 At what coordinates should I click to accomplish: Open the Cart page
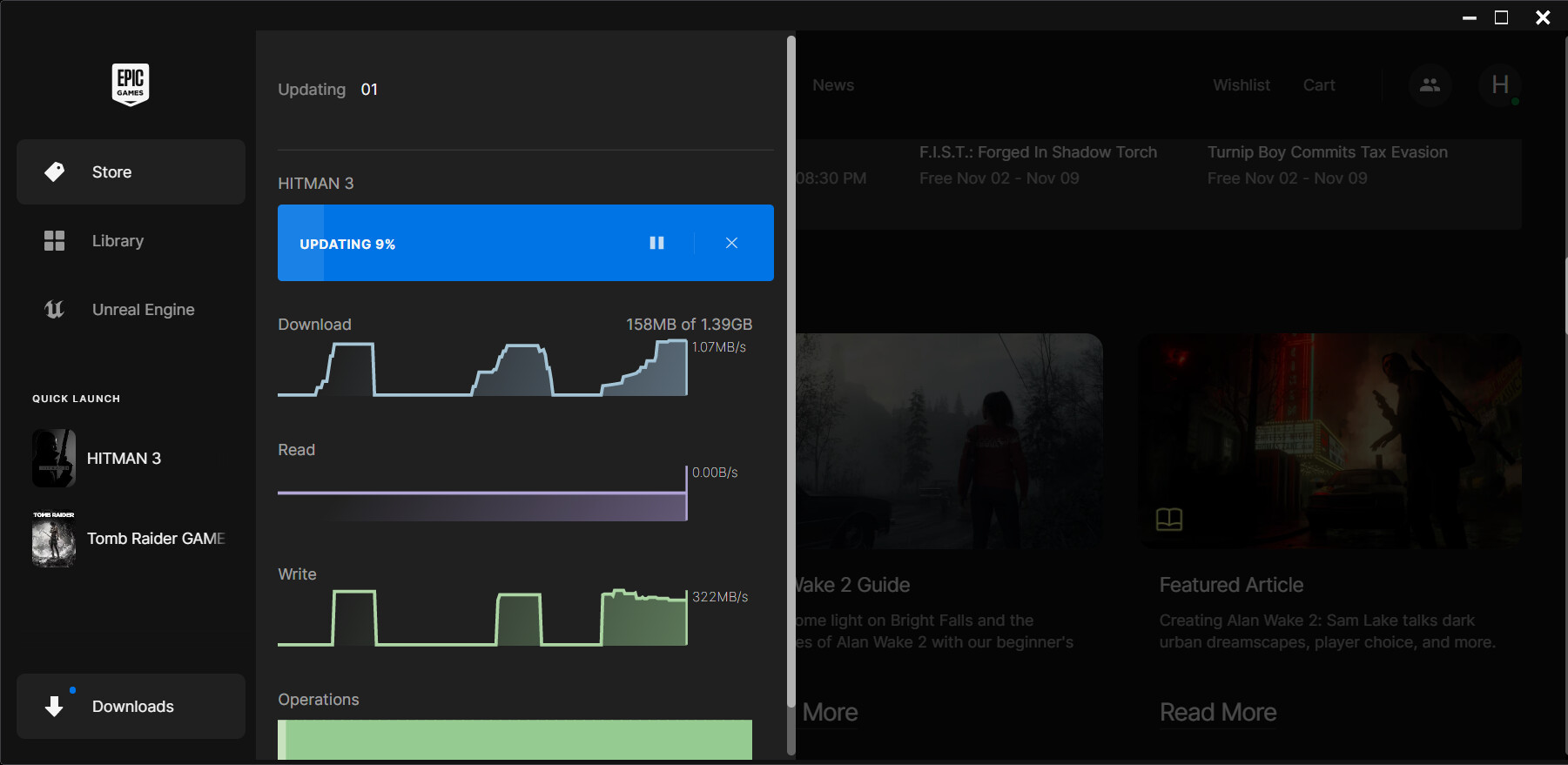(1318, 85)
